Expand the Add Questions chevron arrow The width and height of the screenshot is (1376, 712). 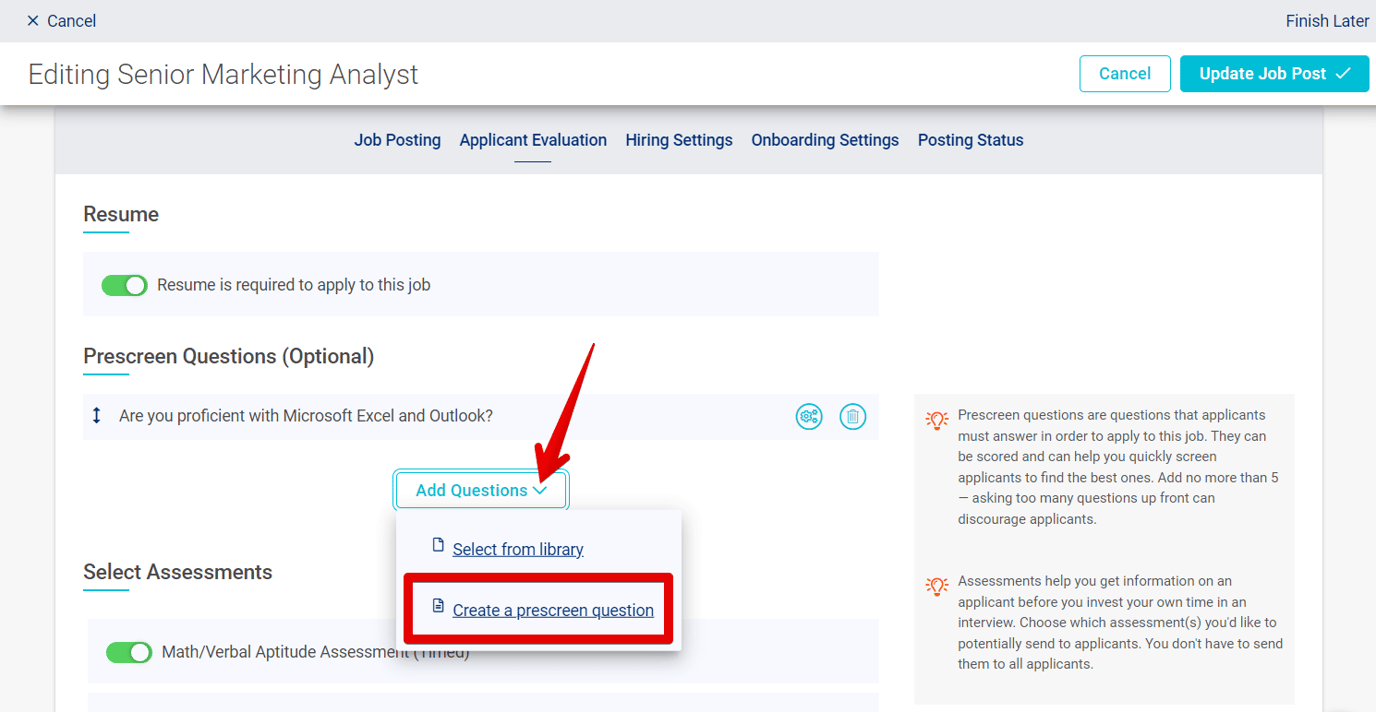(540, 490)
